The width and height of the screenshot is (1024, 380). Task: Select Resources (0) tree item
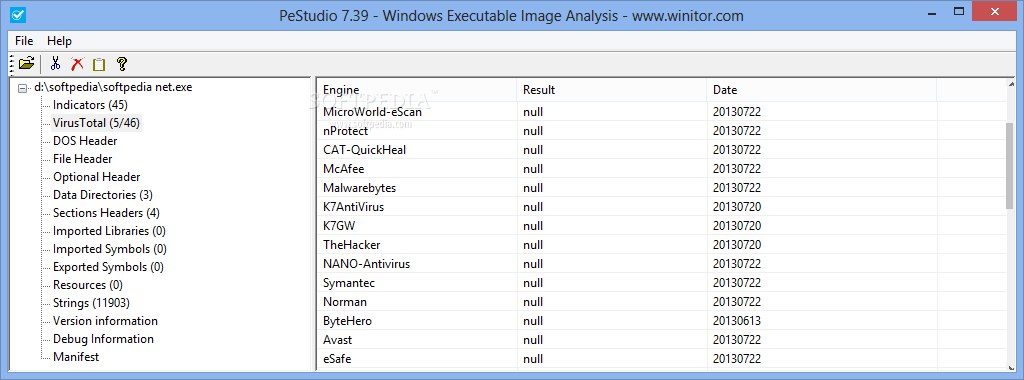coord(88,285)
